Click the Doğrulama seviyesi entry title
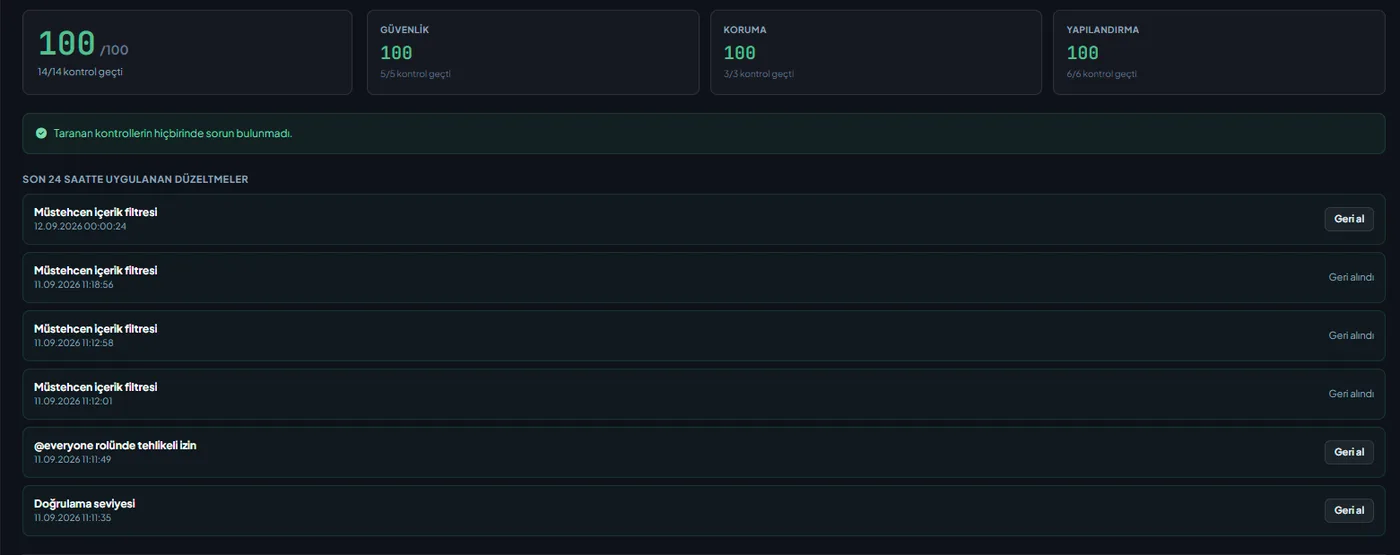Image resolution: width=1400 pixels, height=555 pixels. [x=84, y=503]
